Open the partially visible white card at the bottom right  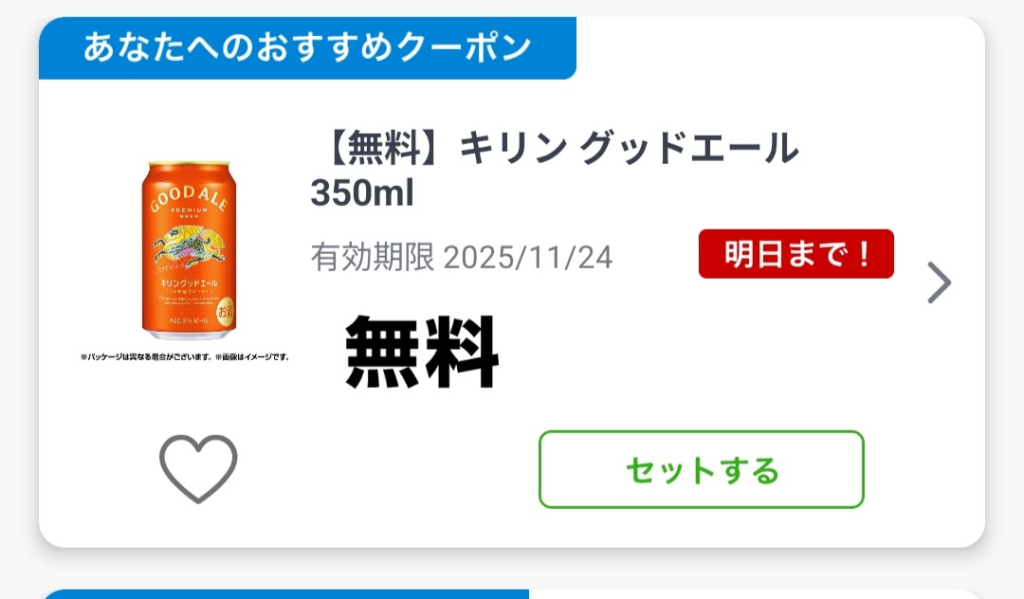coord(756,594)
